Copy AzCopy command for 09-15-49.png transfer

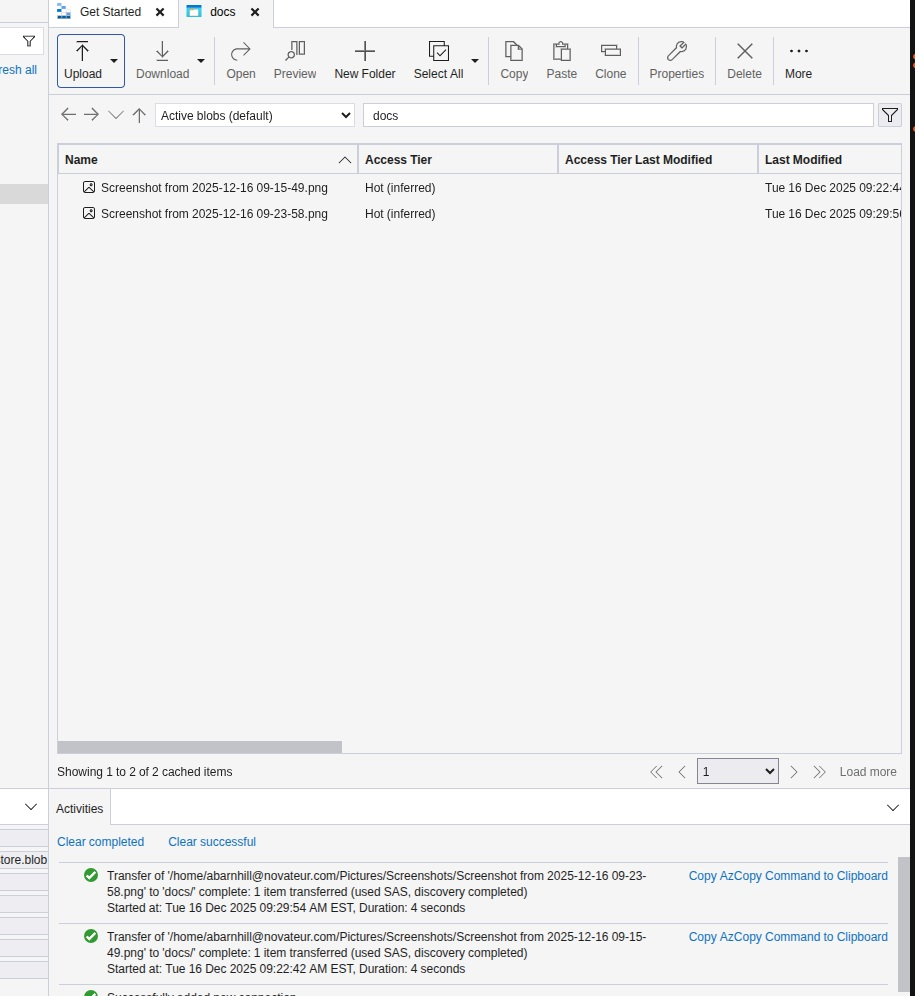(788, 937)
